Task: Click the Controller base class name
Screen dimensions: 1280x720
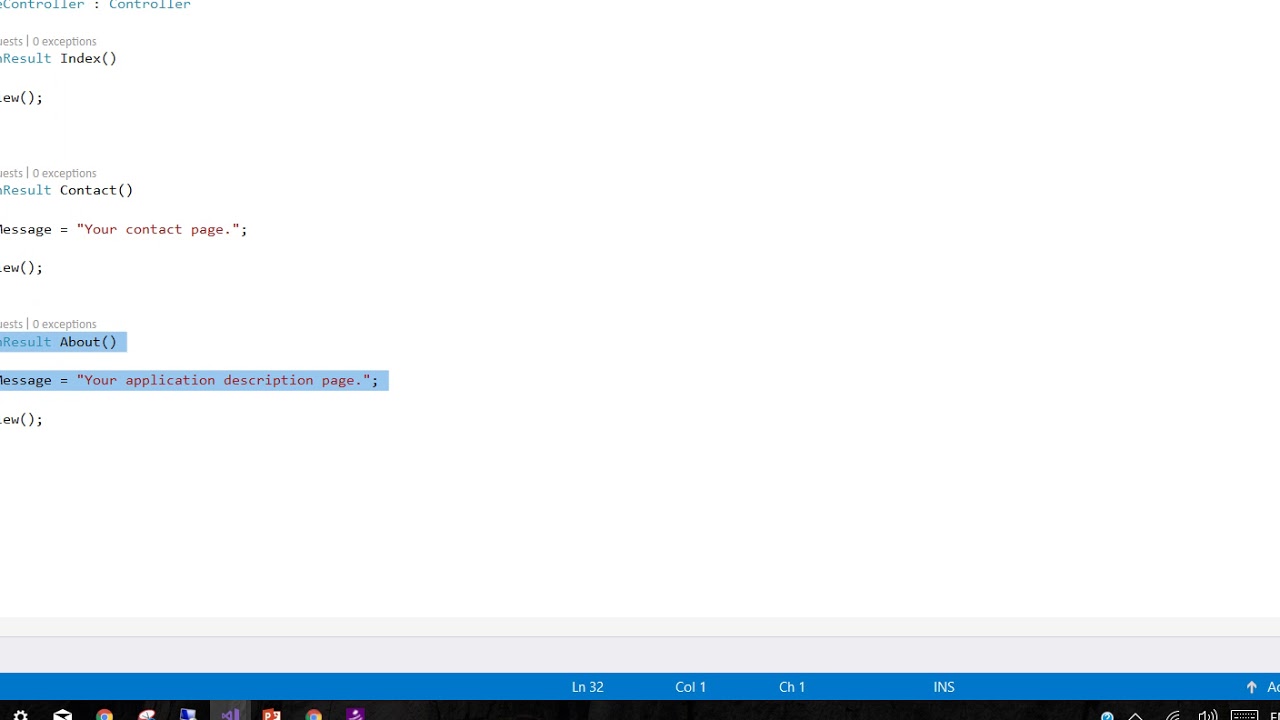Action: click(149, 5)
